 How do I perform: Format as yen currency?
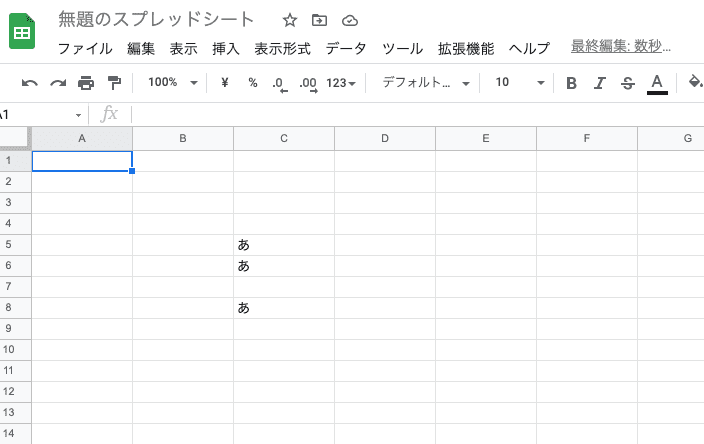[225, 83]
